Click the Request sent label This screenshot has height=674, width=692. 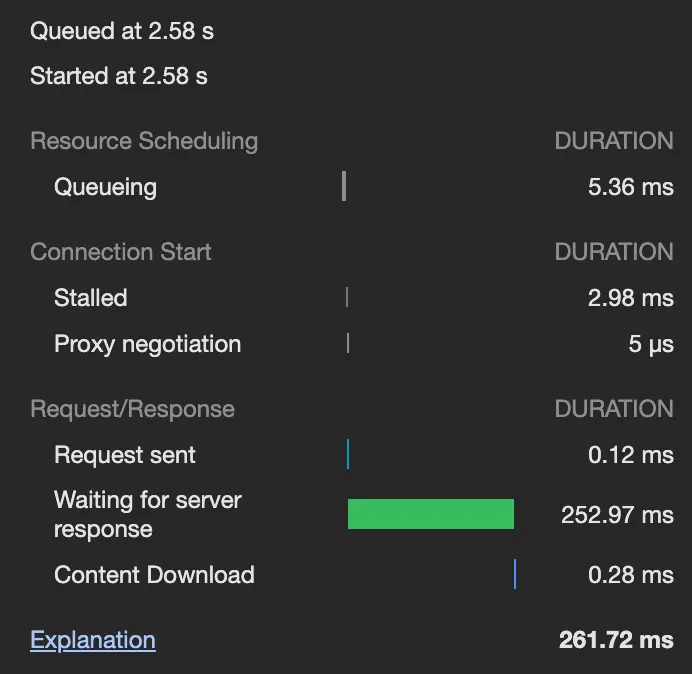[125, 455]
